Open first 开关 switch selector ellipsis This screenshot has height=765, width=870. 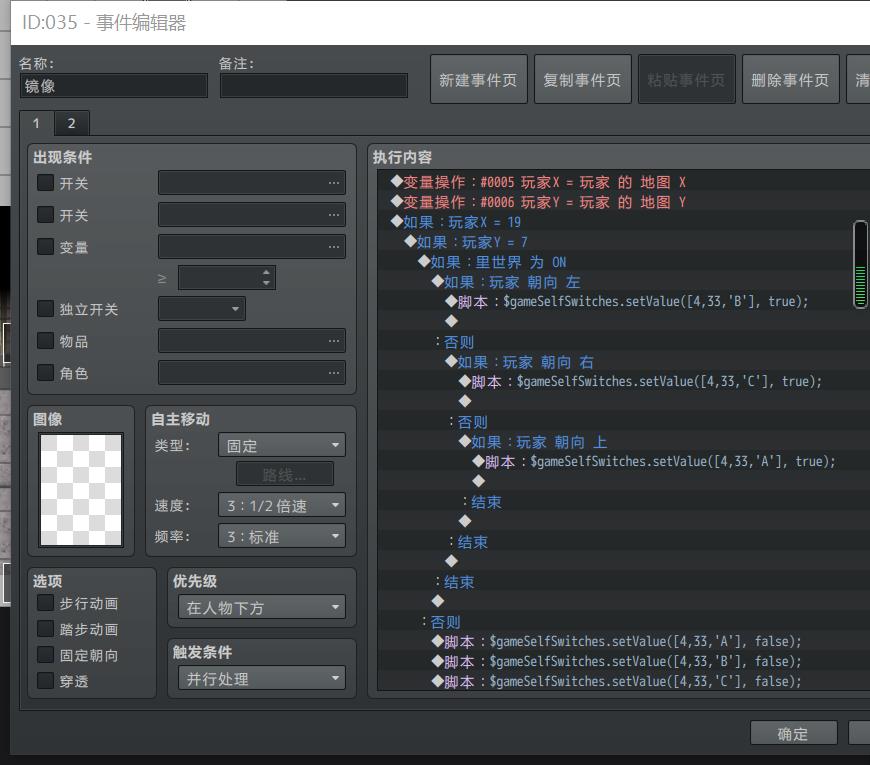tap(333, 183)
